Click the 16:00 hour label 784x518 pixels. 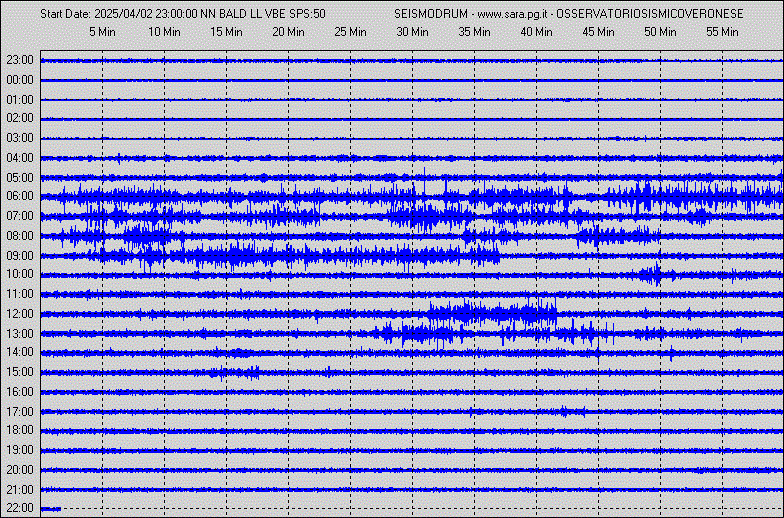pyautogui.click(x=20, y=392)
